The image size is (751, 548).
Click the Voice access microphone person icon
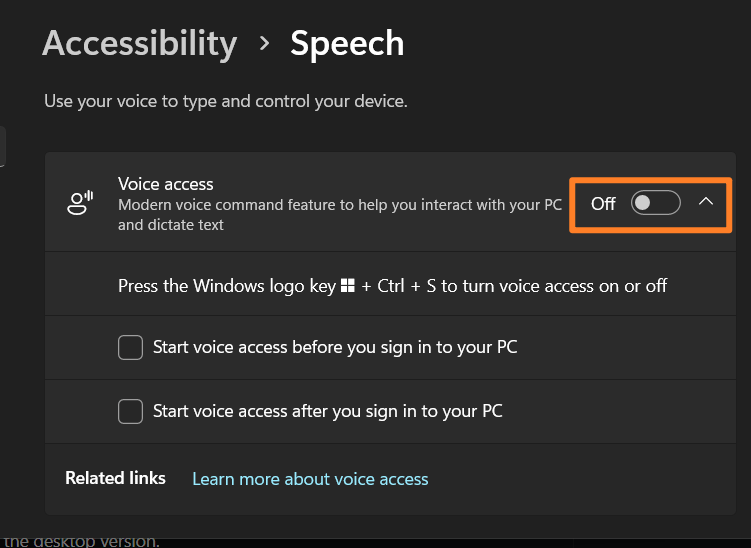pyautogui.click(x=80, y=203)
